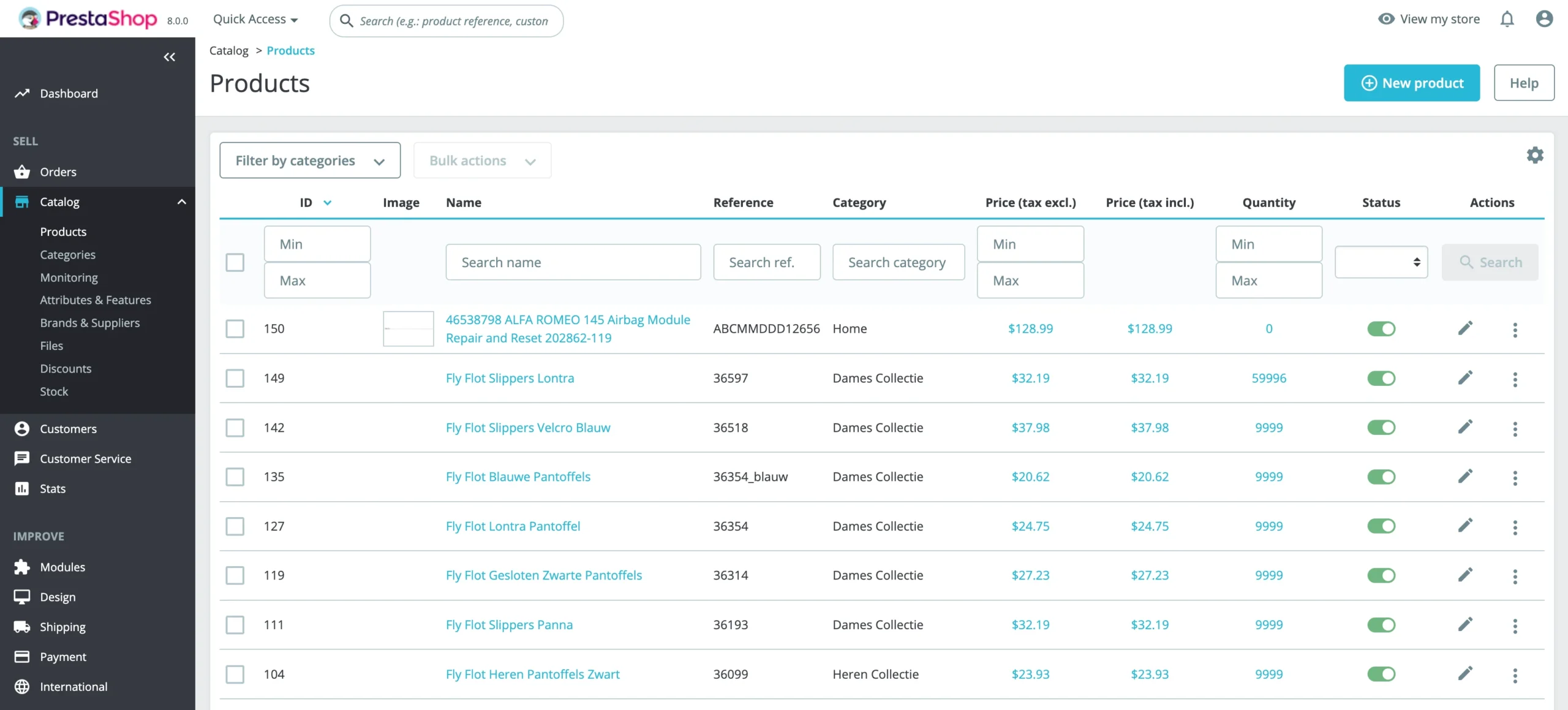Click the Help button

tap(1524, 83)
